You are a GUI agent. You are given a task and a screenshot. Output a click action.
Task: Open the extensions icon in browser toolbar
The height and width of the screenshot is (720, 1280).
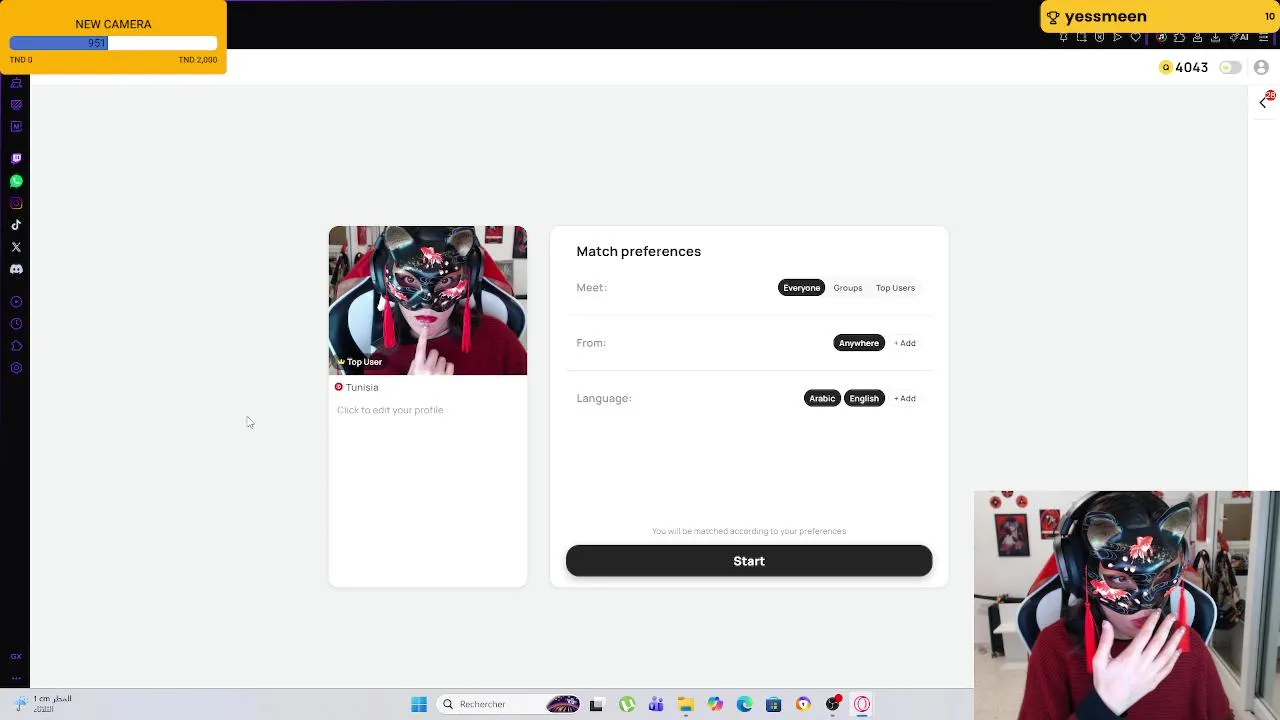tap(1179, 37)
